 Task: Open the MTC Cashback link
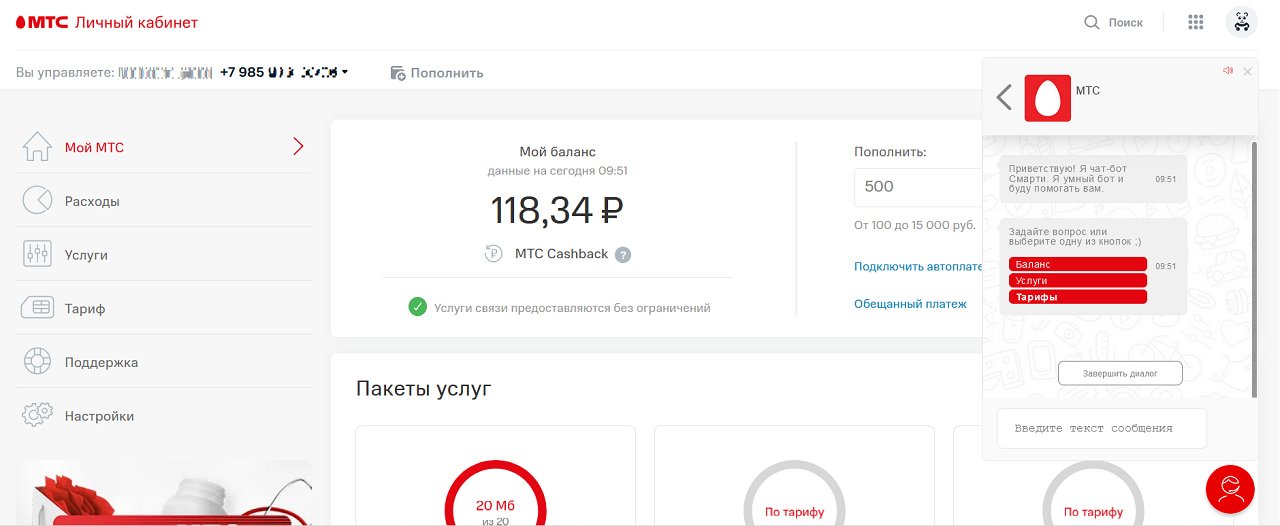click(561, 254)
